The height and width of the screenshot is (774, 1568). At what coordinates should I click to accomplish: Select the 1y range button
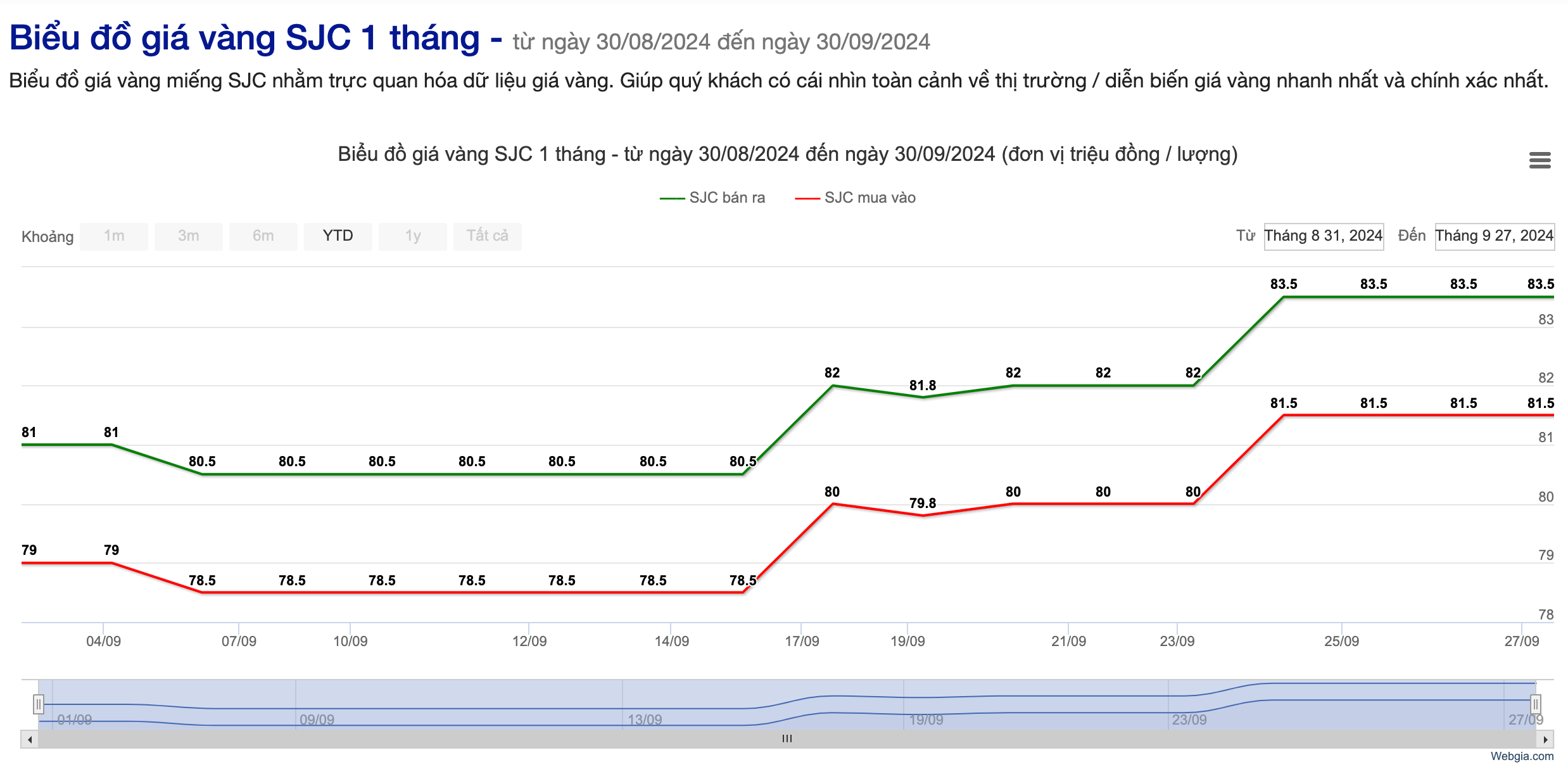[413, 236]
